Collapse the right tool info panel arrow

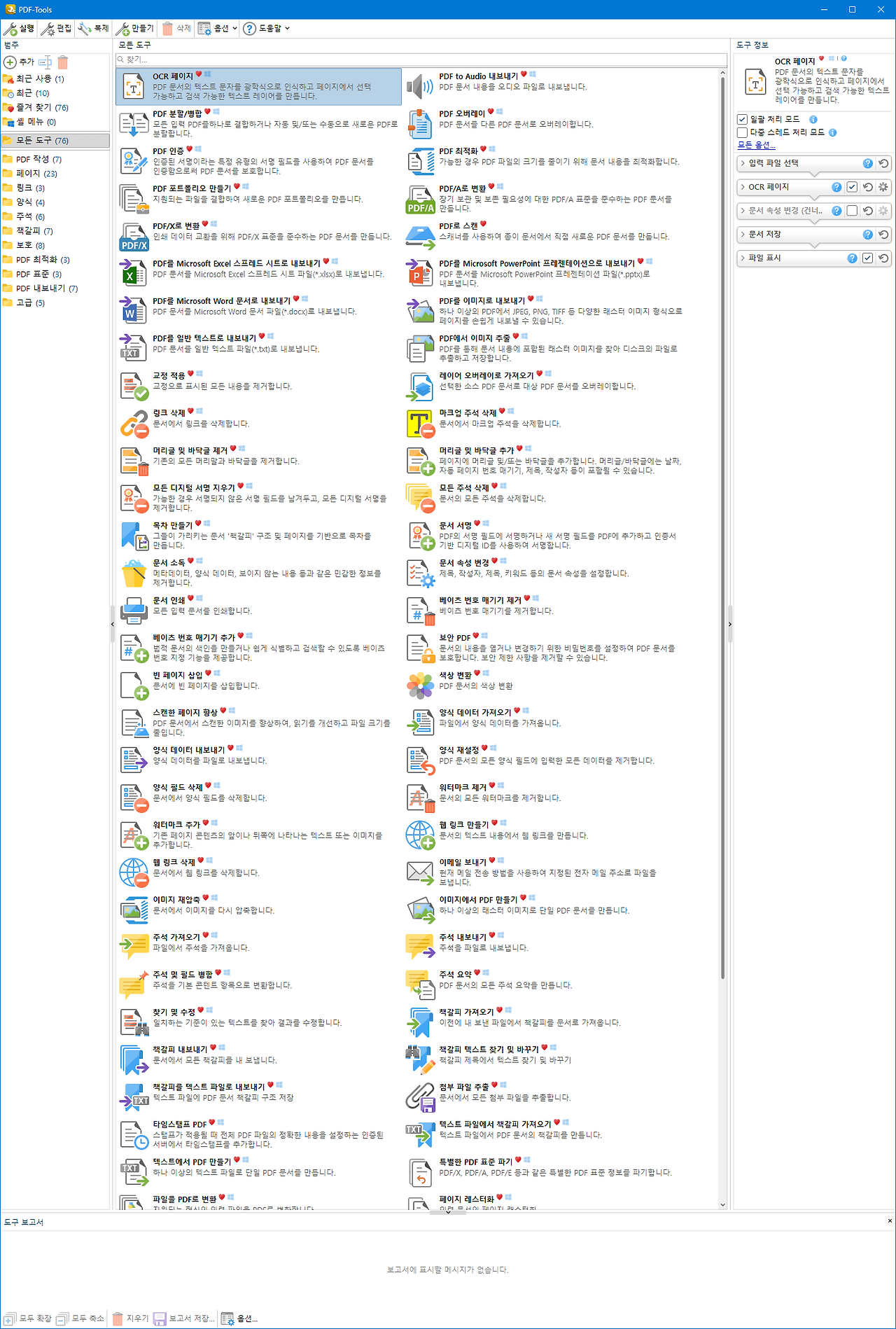click(729, 624)
